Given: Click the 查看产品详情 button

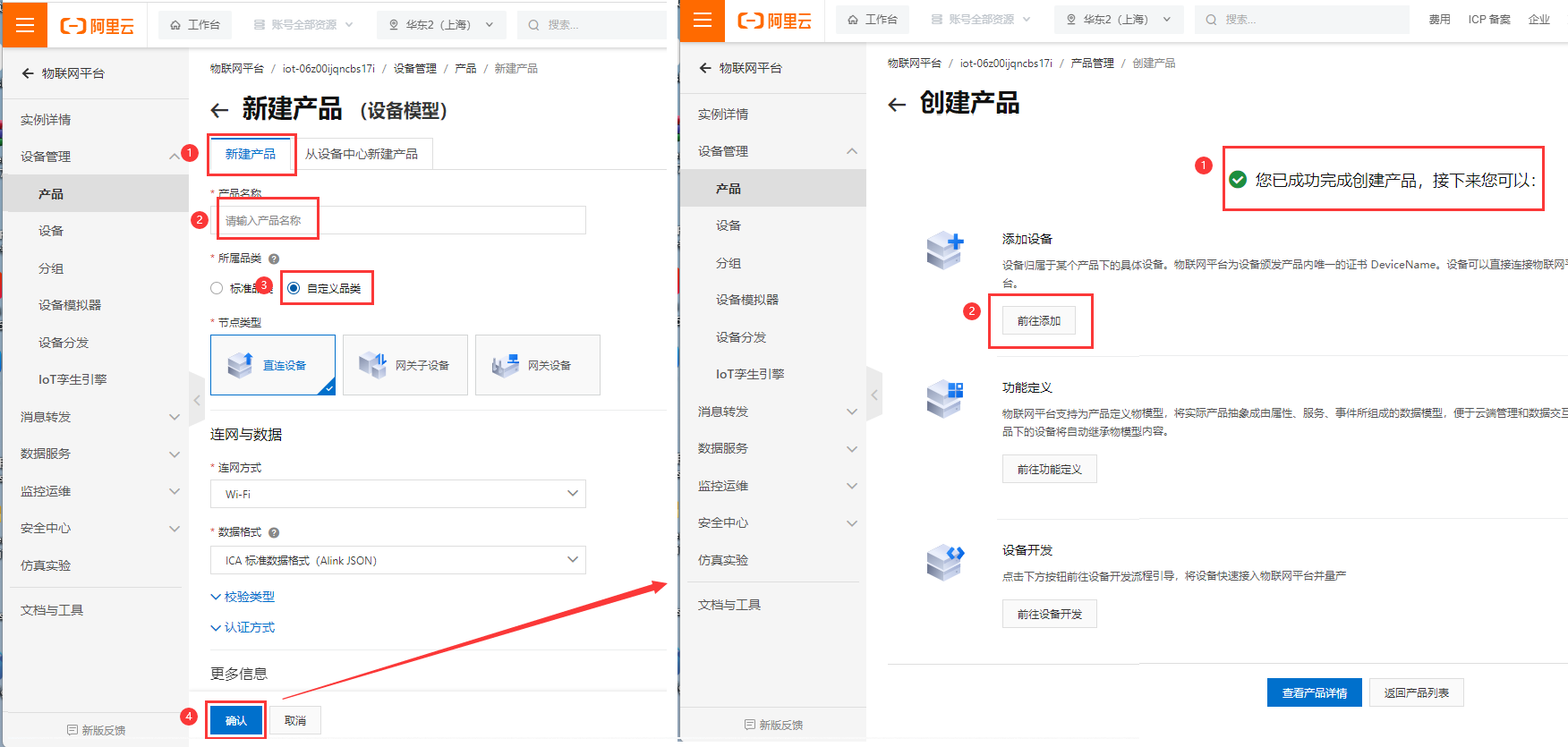Looking at the screenshot, I should [x=1314, y=692].
